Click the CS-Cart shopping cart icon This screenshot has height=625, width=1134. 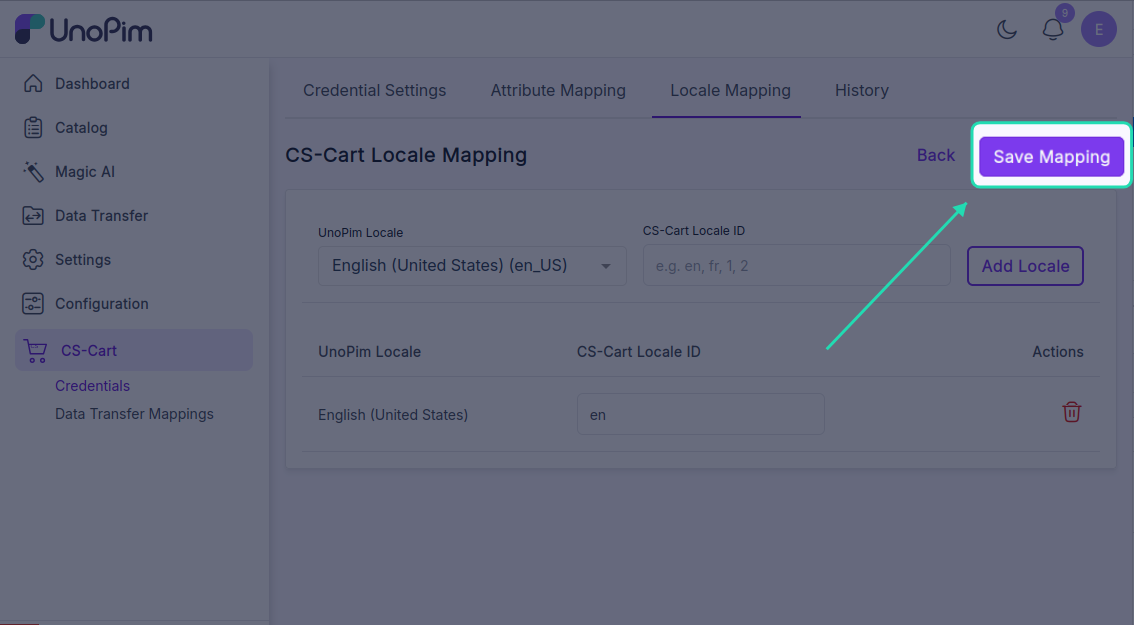point(35,351)
